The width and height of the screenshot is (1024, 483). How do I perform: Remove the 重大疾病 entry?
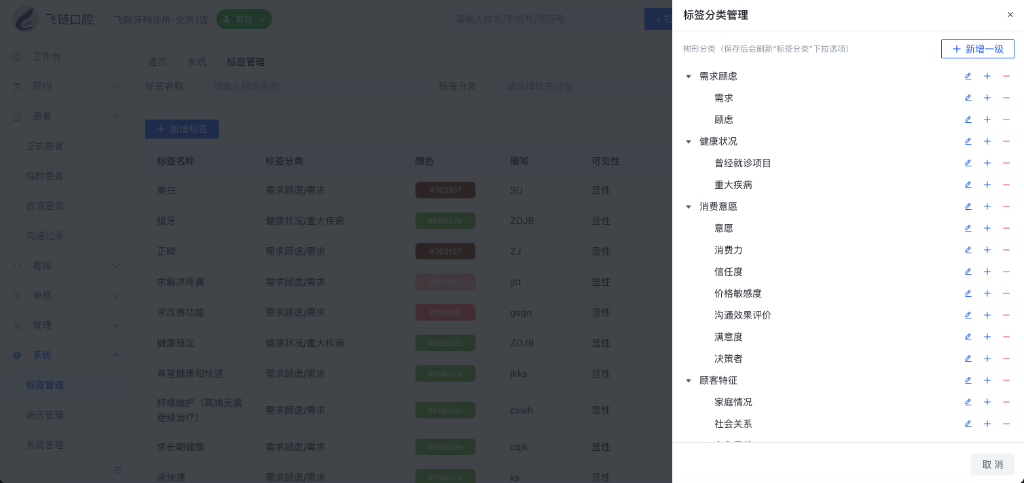point(1006,185)
